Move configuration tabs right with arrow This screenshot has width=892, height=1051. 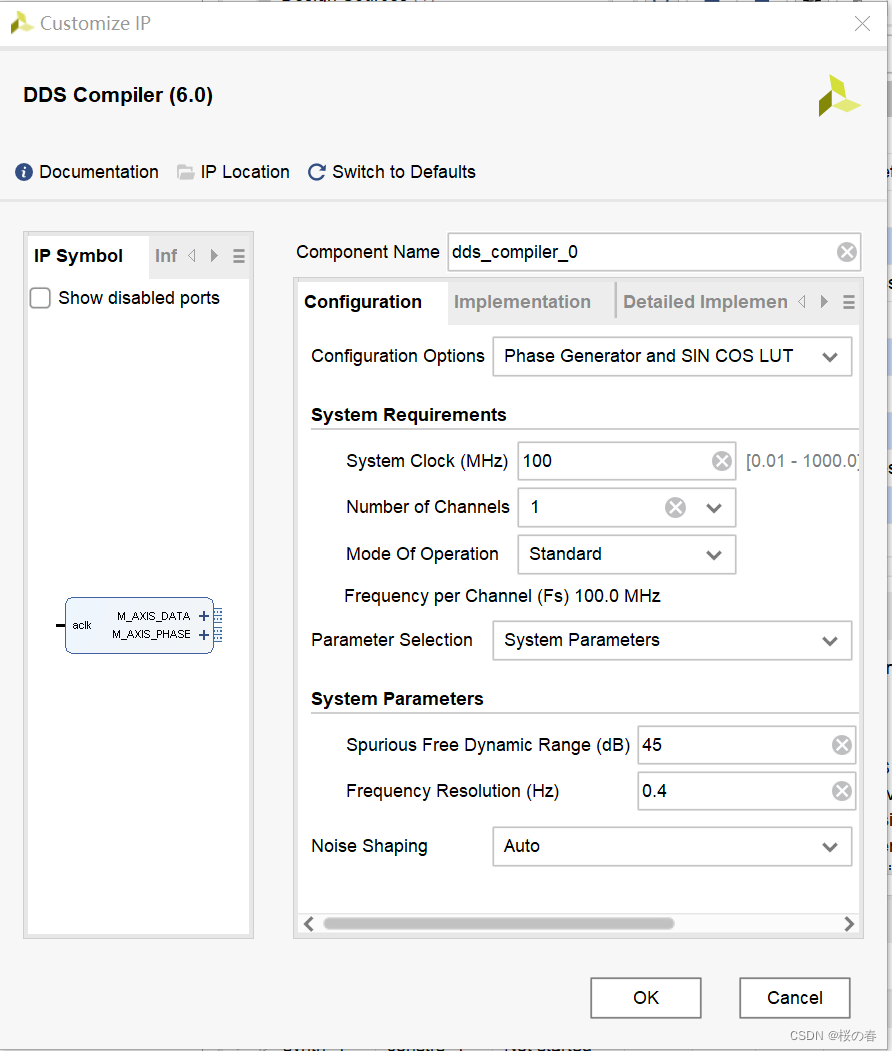pos(824,302)
